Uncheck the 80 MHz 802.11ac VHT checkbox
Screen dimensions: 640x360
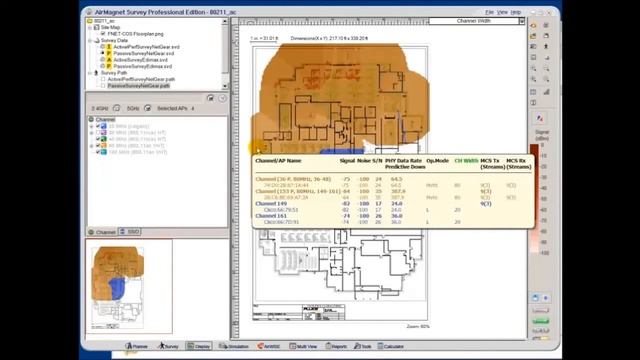(98, 146)
